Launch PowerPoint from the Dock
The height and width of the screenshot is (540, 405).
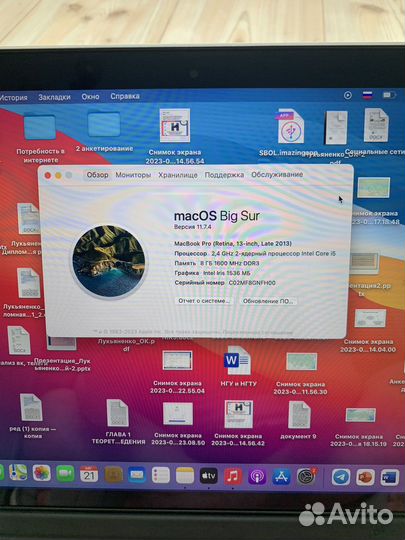pos(365,478)
